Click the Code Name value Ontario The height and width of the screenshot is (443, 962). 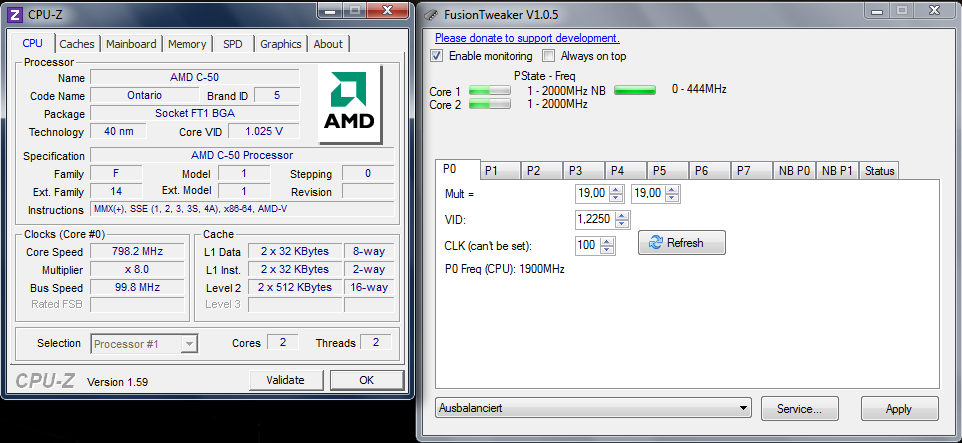point(144,95)
